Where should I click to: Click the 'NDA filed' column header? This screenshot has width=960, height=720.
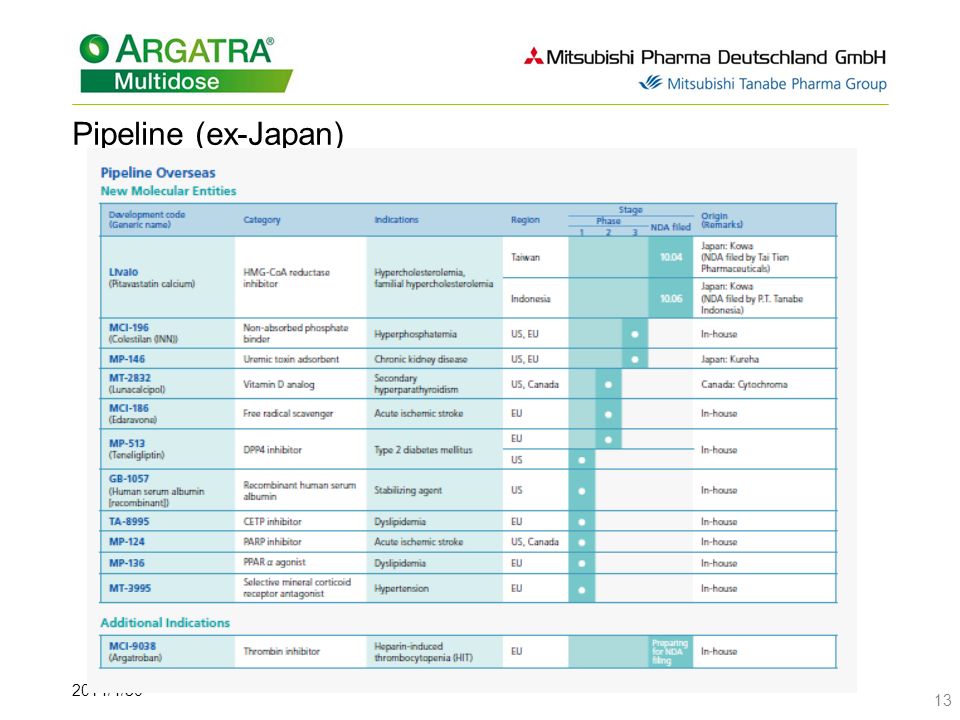pyautogui.click(x=670, y=227)
